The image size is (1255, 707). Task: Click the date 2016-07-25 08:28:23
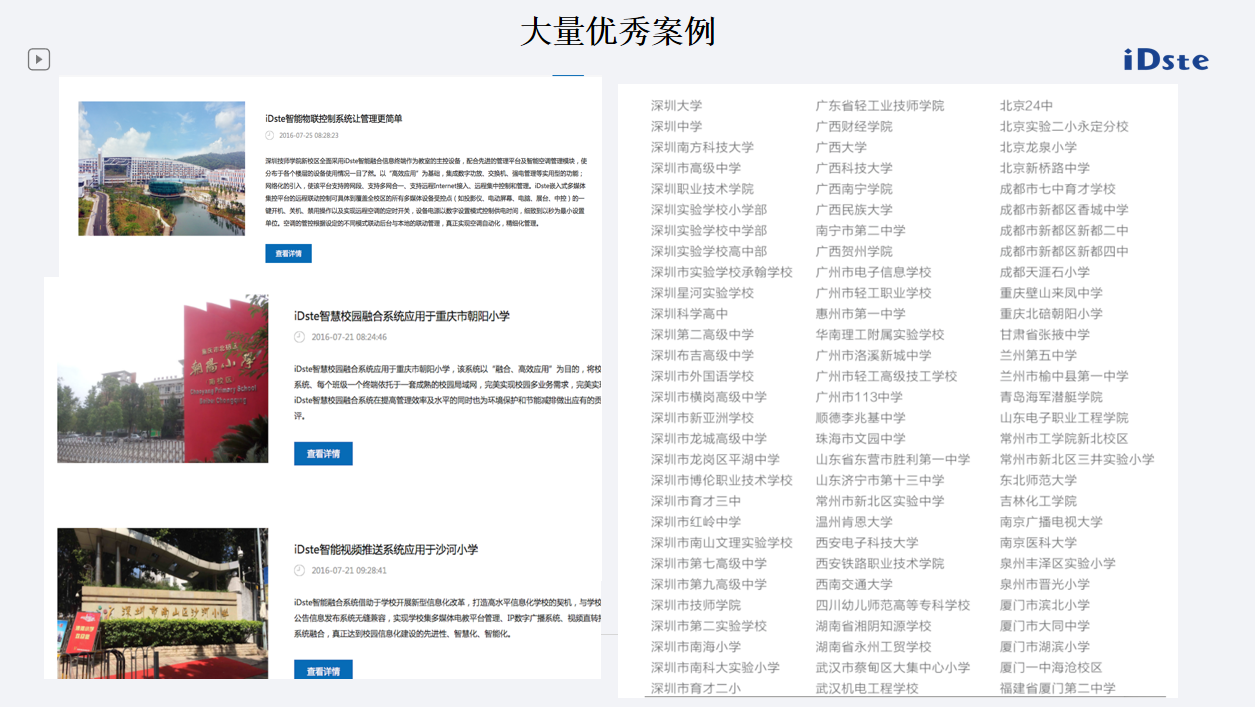click(308, 135)
